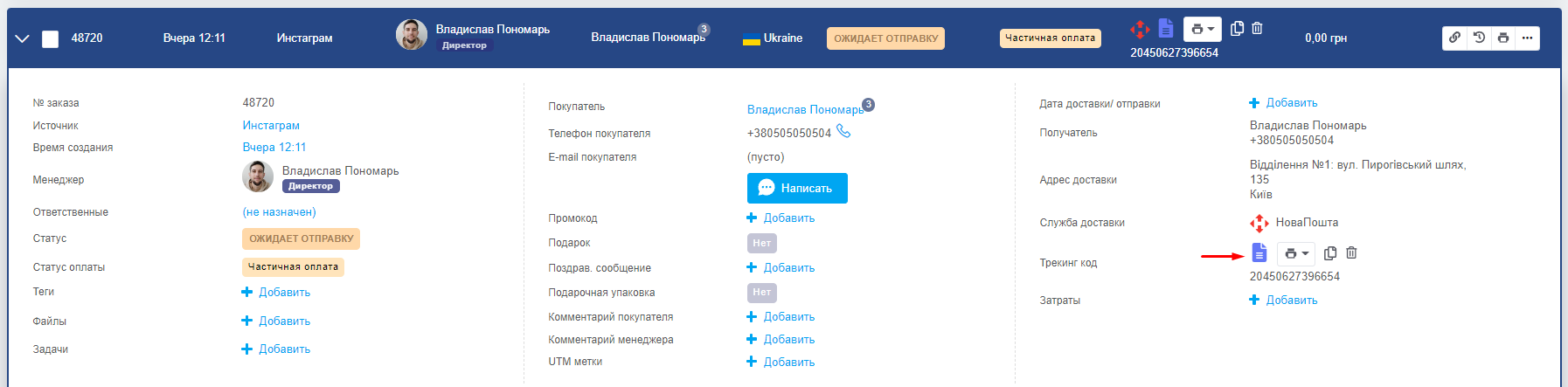Toggle the Подарок Нет switch
The height and width of the screenshot is (387, 1568).
(x=762, y=243)
